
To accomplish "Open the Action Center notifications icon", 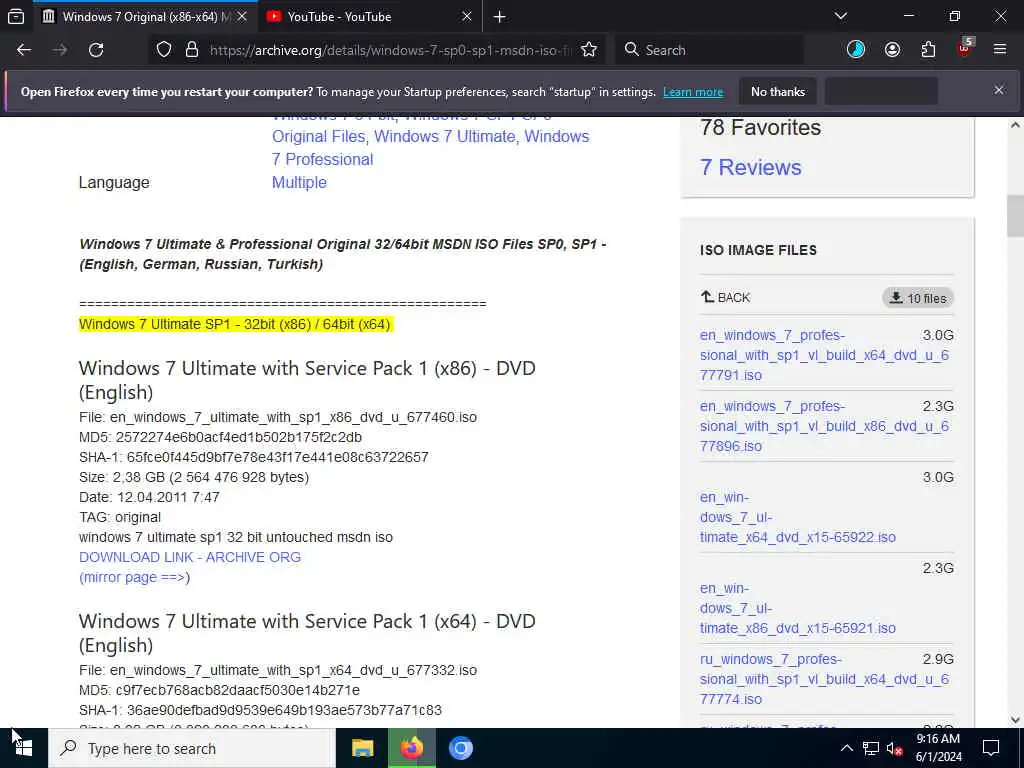I will point(991,748).
